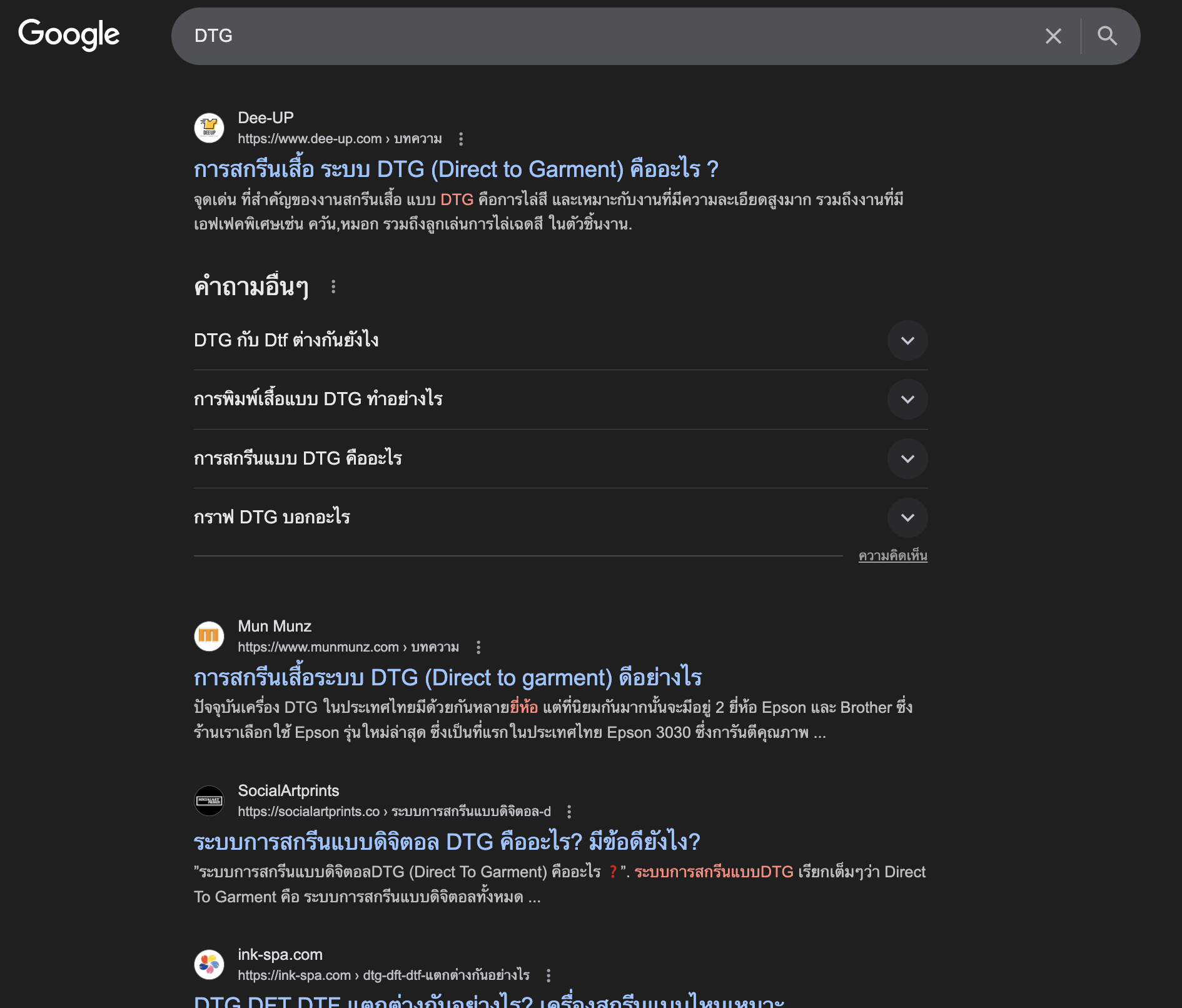Expand the question การพิมพ์เสื้อแบบ DTG ทำอย่างไร
The height and width of the screenshot is (1008, 1182).
pos(907,400)
